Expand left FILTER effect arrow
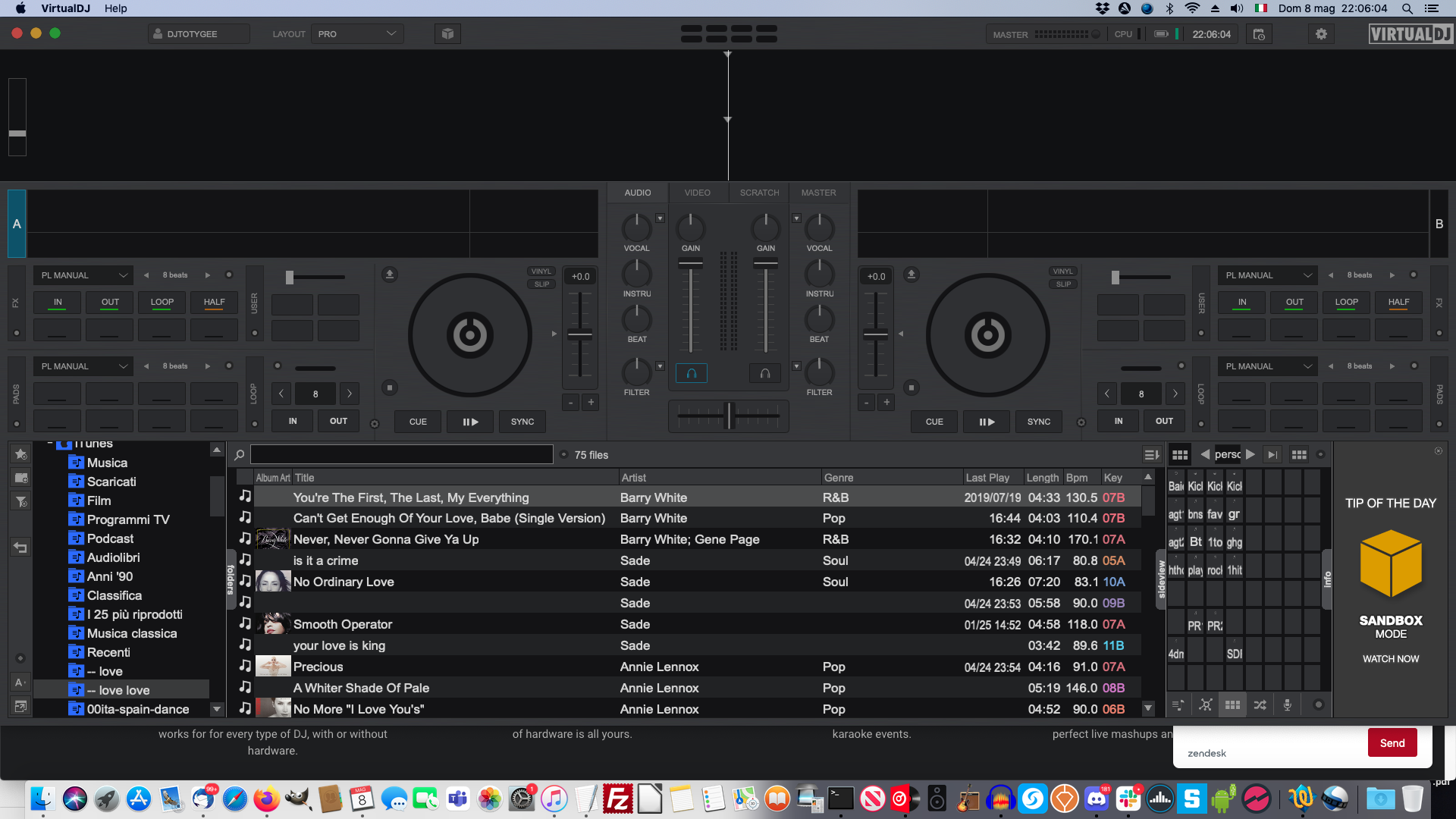 coord(660,366)
